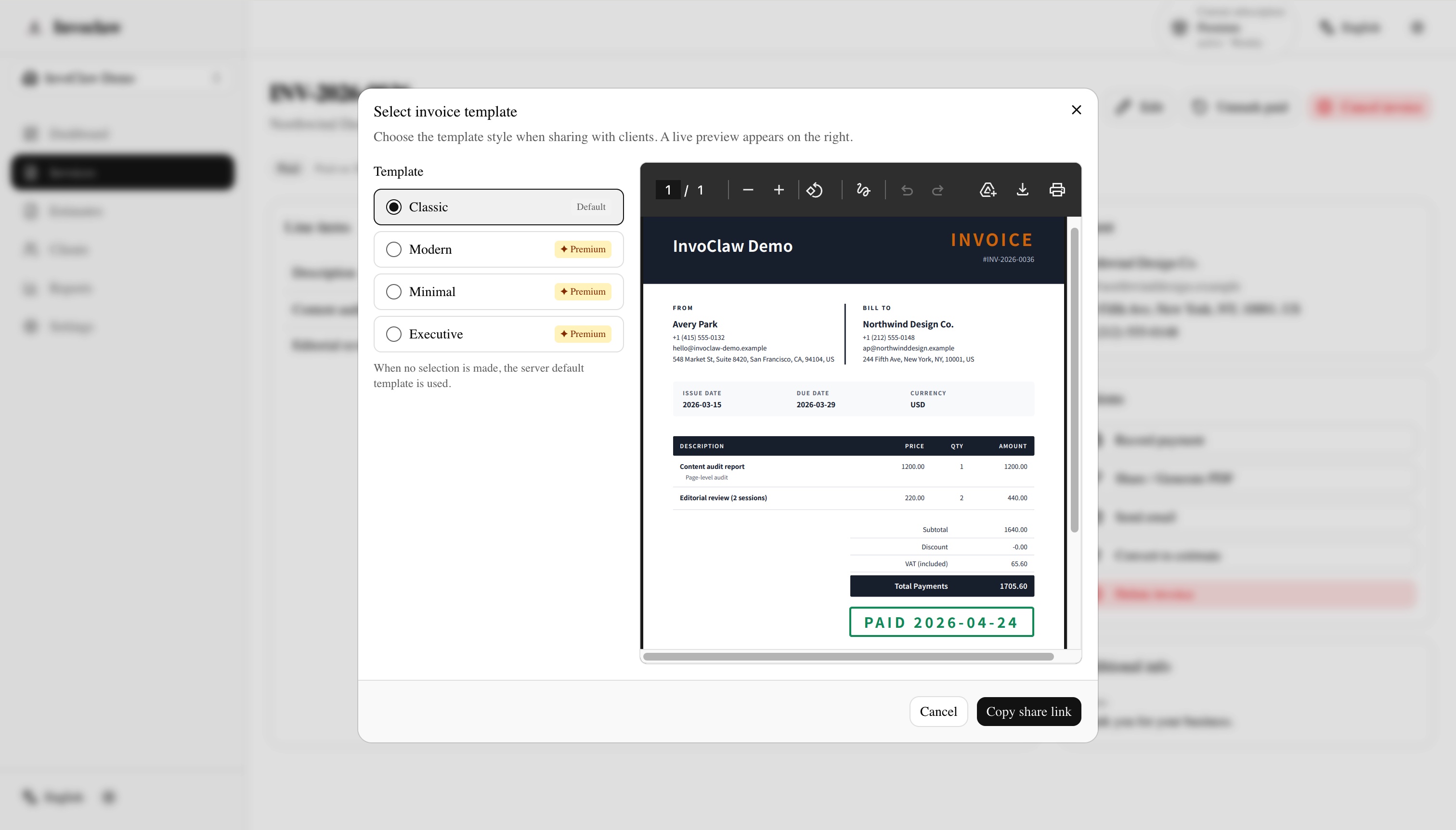Image resolution: width=1456 pixels, height=830 pixels.
Task: Click the invoice number #INV-2026-0036
Action: tap(1008, 259)
